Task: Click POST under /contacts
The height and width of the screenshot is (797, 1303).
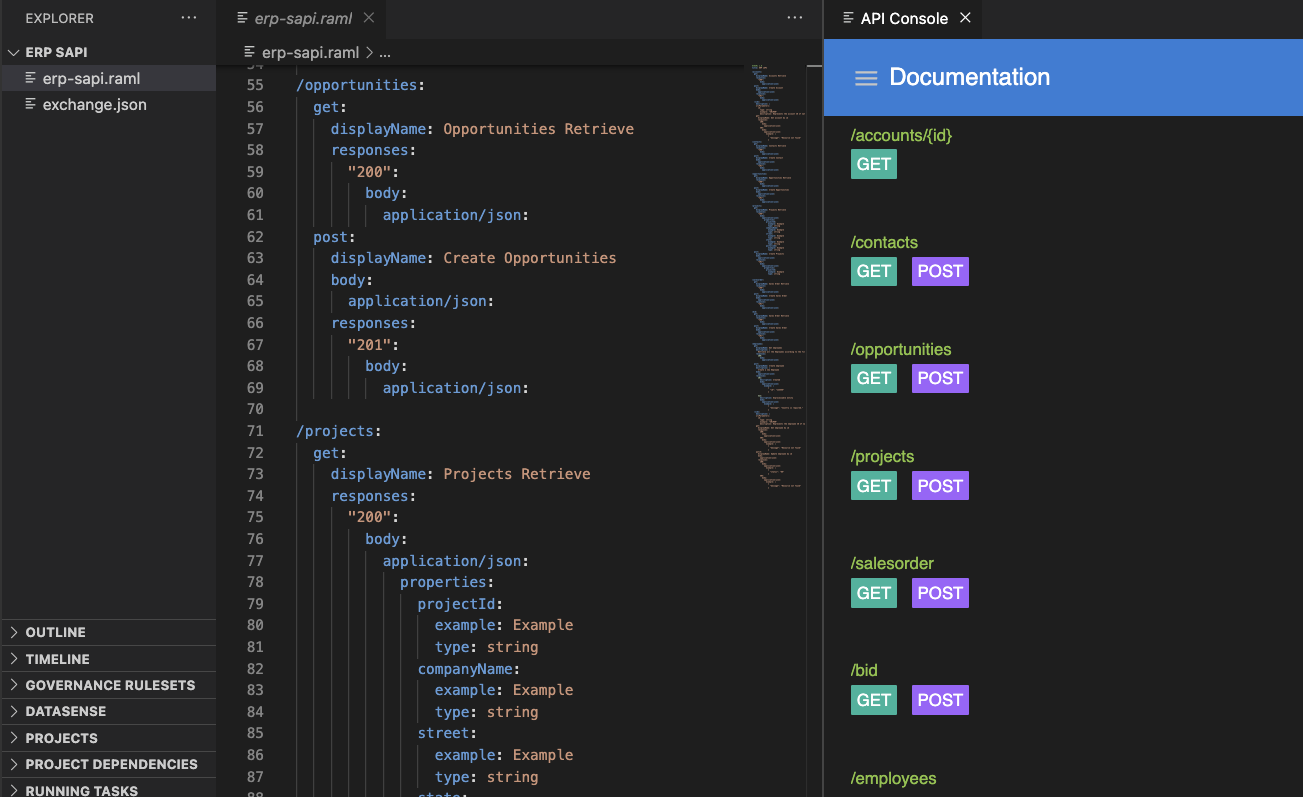Action: click(939, 271)
